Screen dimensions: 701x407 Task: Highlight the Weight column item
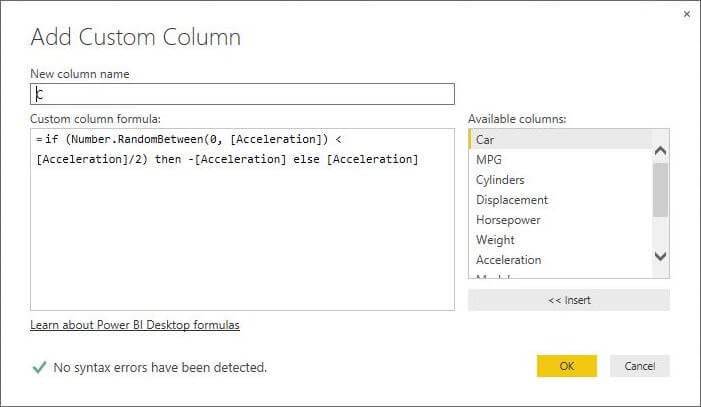[495, 239]
